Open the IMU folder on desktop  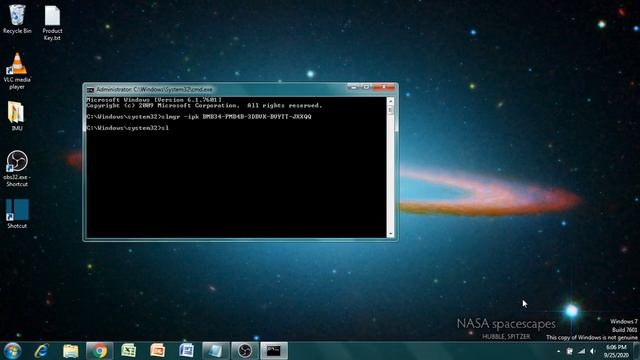(17, 116)
